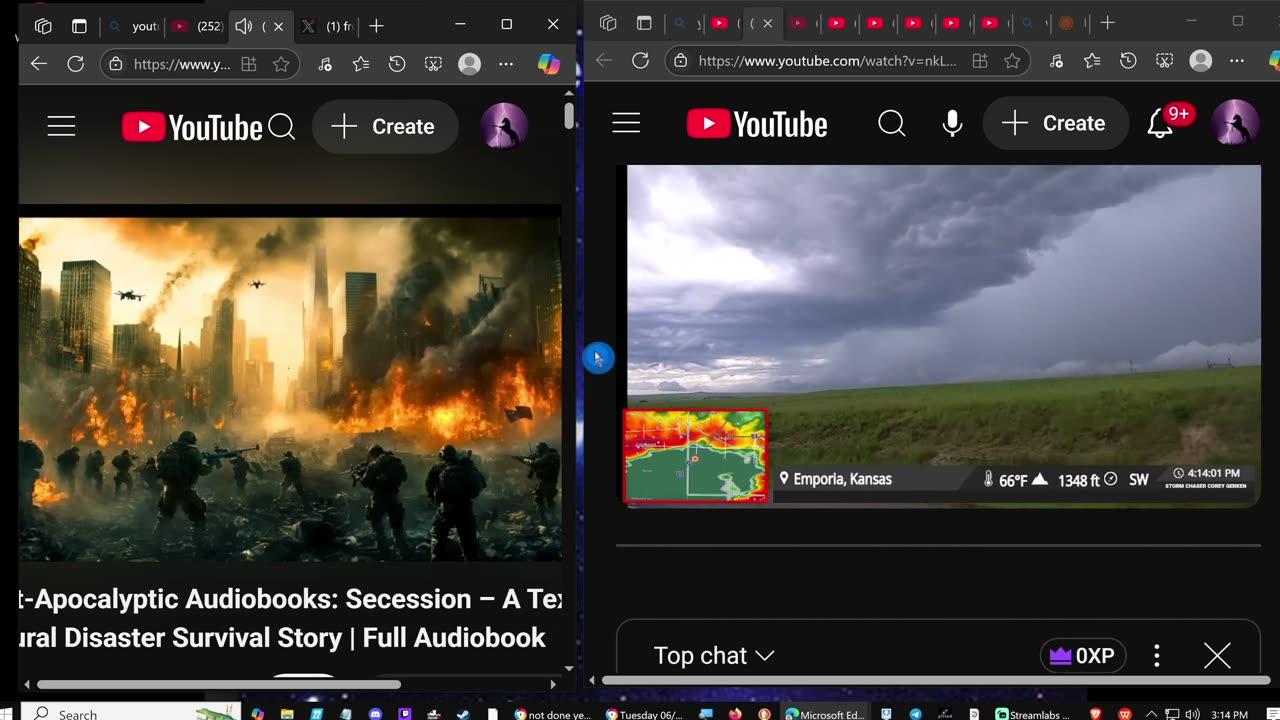Viewport: 1280px width, 720px height.
Task: Open YouTube notifications bell showing 9+
Action: pos(1161,123)
